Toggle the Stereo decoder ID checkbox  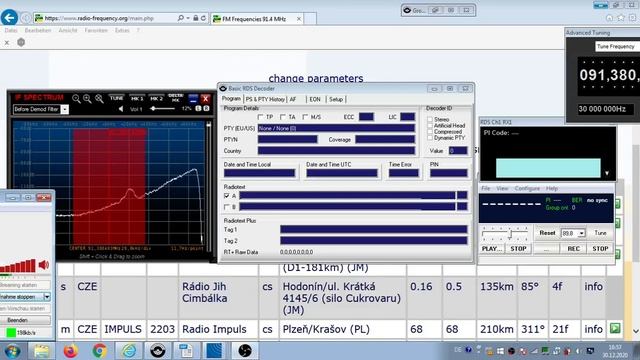[x=430, y=120]
